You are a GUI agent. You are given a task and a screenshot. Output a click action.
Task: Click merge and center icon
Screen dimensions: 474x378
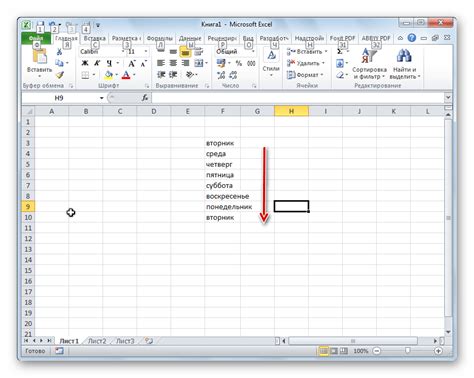click(x=199, y=63)
